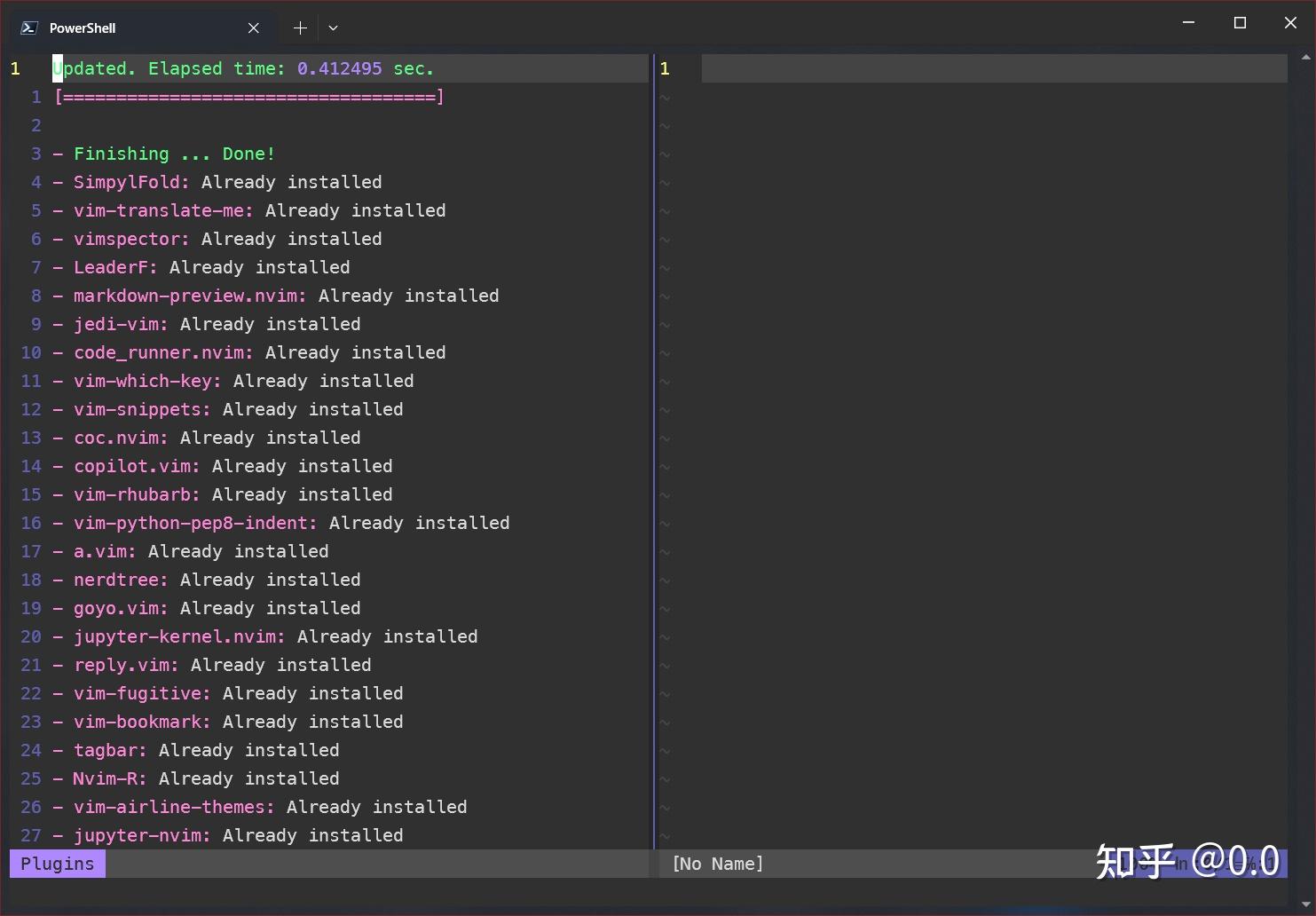Open the new tab dropdown menu
This screenshot has width=1316, height=916.
pyautogui.click(x=333, y=28)
